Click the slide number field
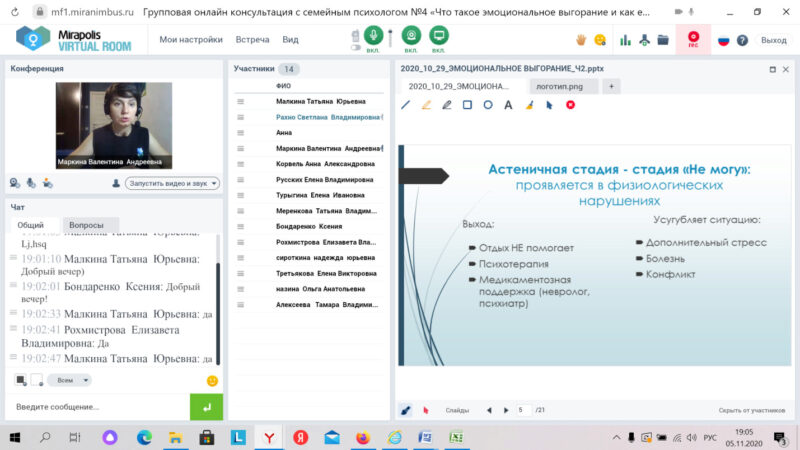The width and height of the screenshot is (800, 450). click(x=522, y=410)
